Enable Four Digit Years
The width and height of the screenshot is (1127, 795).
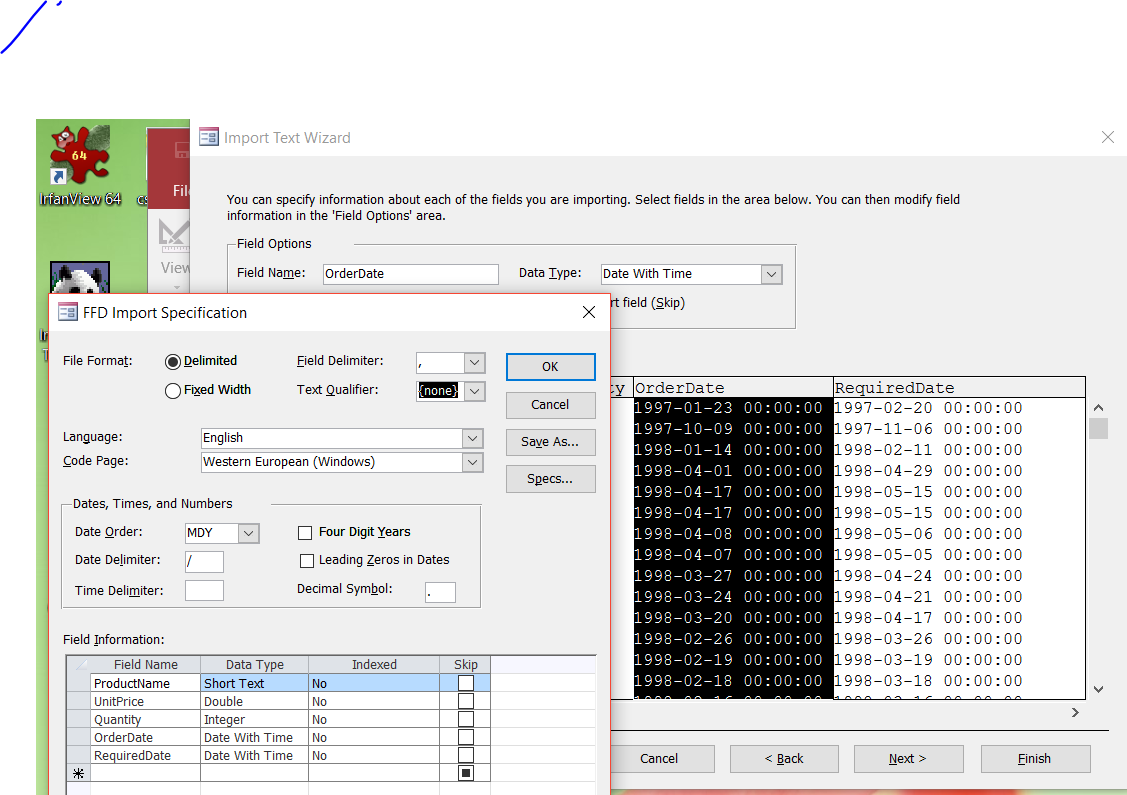[x=305, y=533]
